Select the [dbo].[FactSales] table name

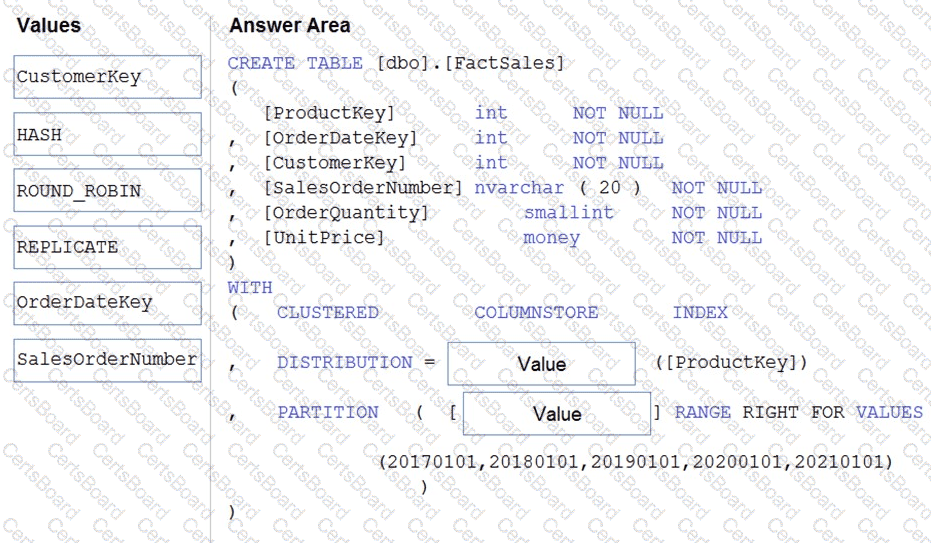470,63
